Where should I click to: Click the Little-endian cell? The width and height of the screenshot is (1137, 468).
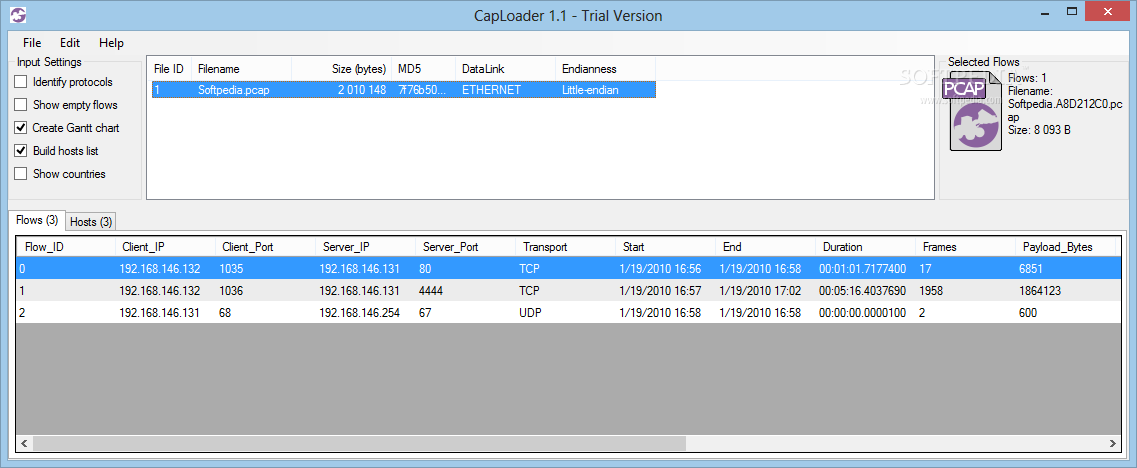tap(590, 90)
